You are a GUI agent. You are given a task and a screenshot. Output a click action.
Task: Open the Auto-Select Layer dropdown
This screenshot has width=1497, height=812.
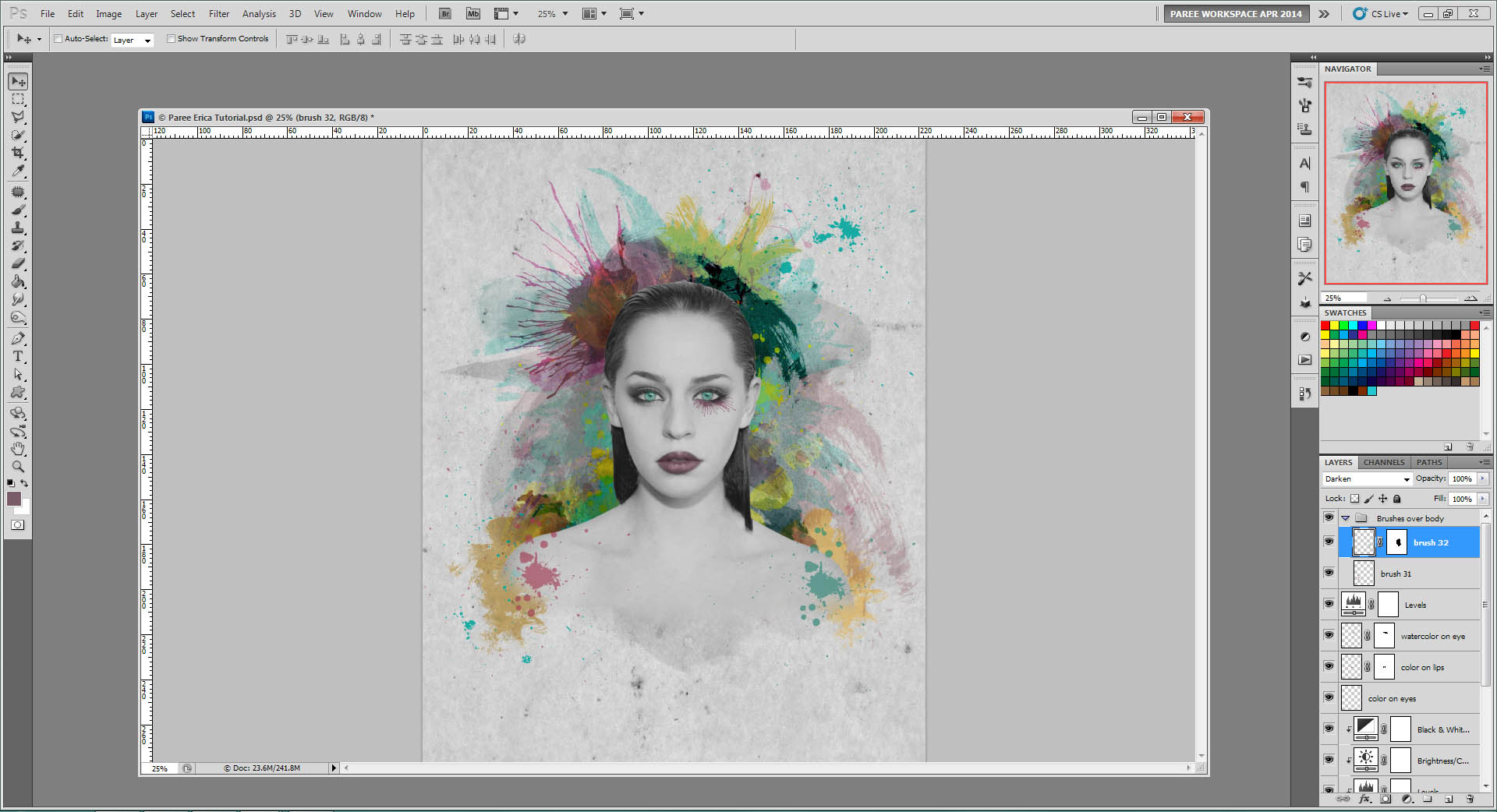133,40
